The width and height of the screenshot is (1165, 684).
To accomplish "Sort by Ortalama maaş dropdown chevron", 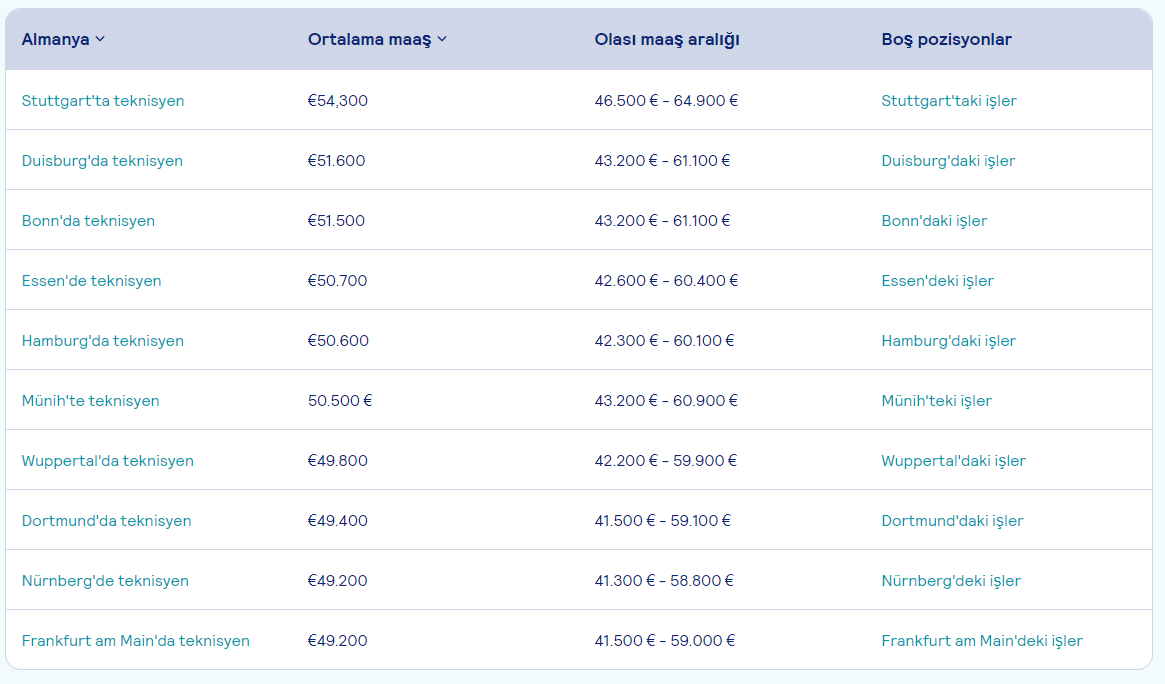I will click(x=442, y=39).
